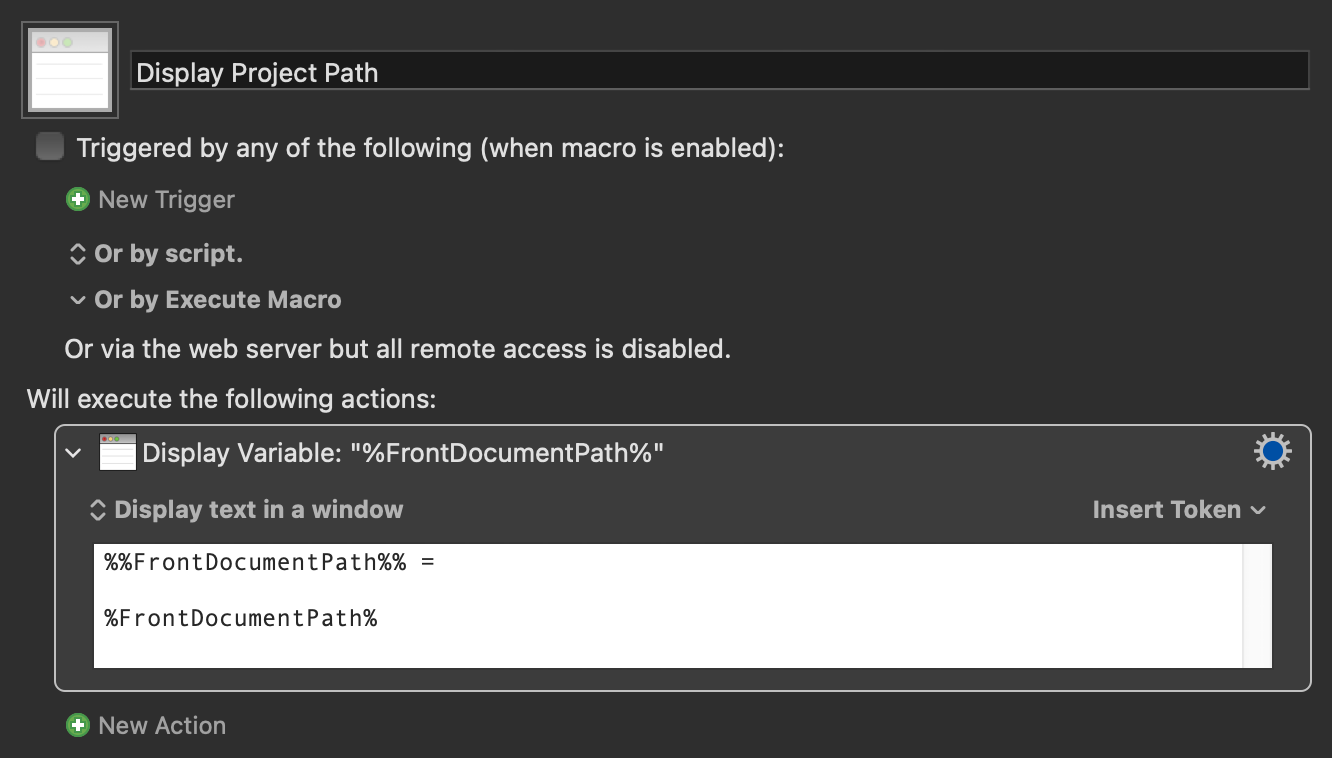Open the Display text in a window dropdown
The image size is (1332, 758).
point(246,510)
